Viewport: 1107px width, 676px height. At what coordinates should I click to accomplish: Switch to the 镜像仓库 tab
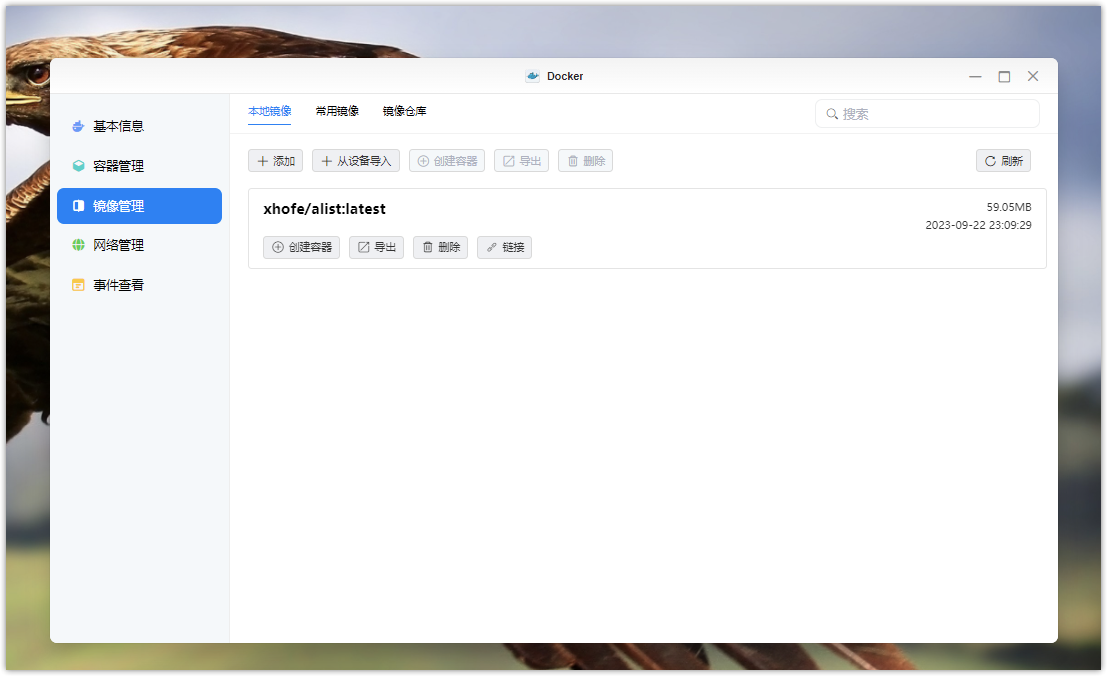tap(405, 111)
